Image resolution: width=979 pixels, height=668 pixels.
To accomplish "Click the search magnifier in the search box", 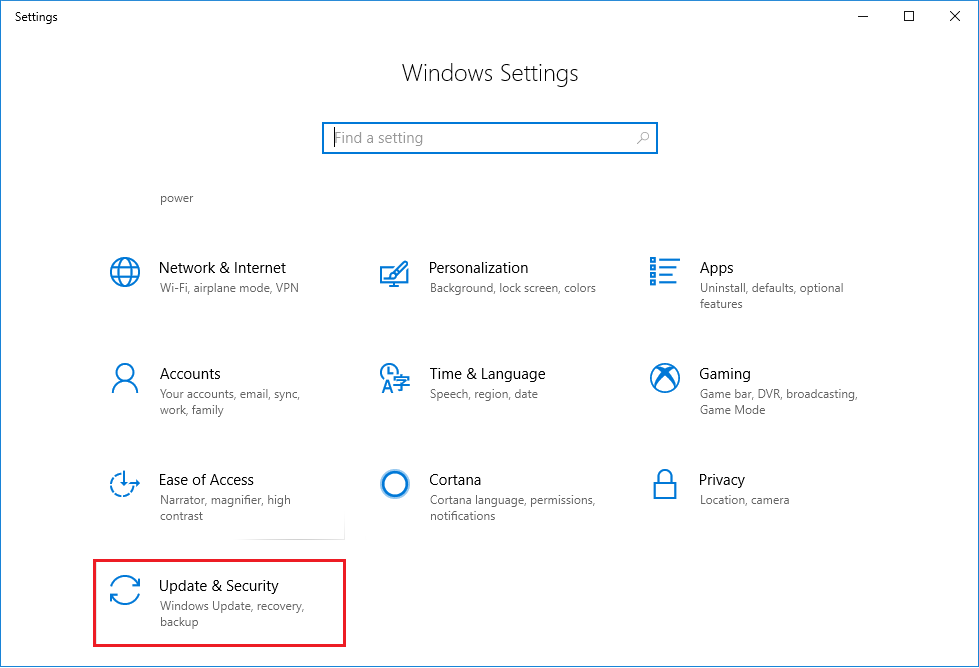I will [642, 137].
